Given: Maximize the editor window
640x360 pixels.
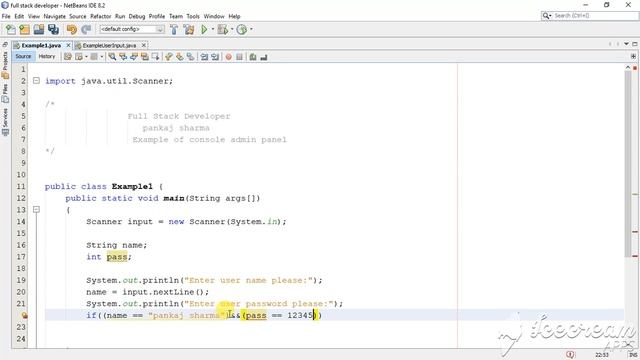Looking at the screenshot, I should (x=634, y=44).
